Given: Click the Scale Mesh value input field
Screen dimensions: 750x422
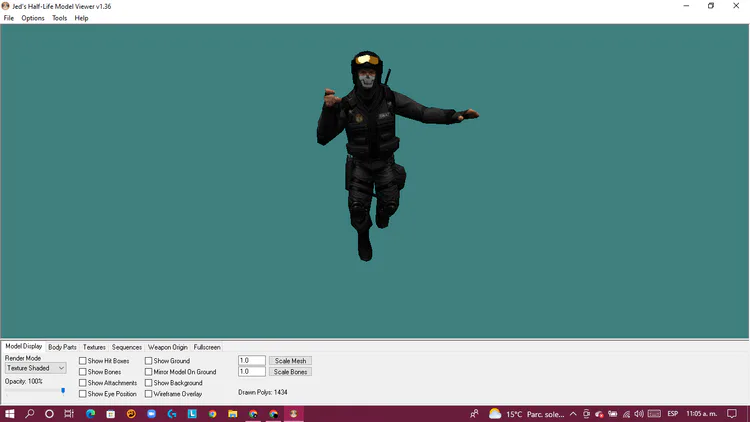Looking at the screenshot, I should [252, 361].
